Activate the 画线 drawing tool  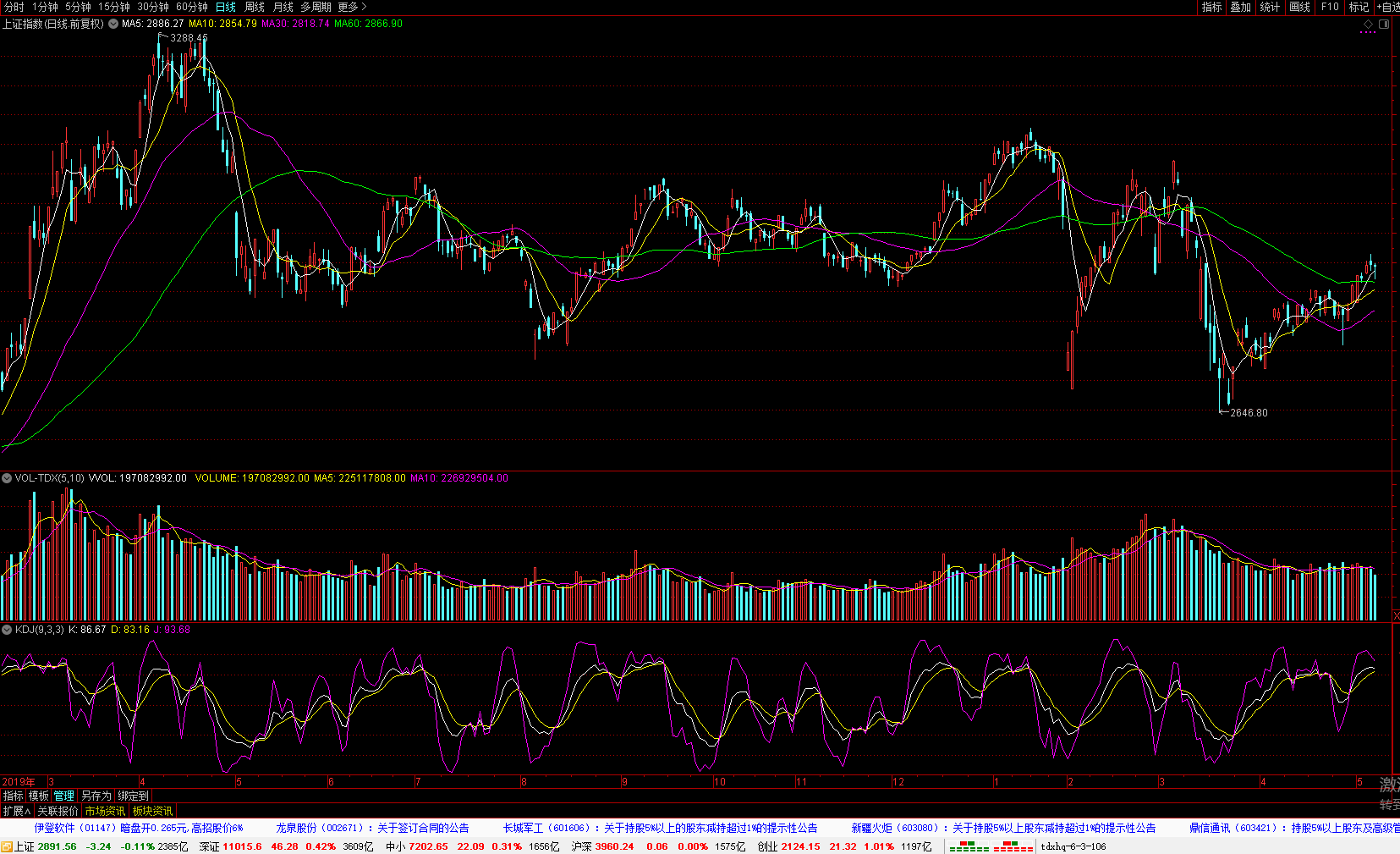1299,7
